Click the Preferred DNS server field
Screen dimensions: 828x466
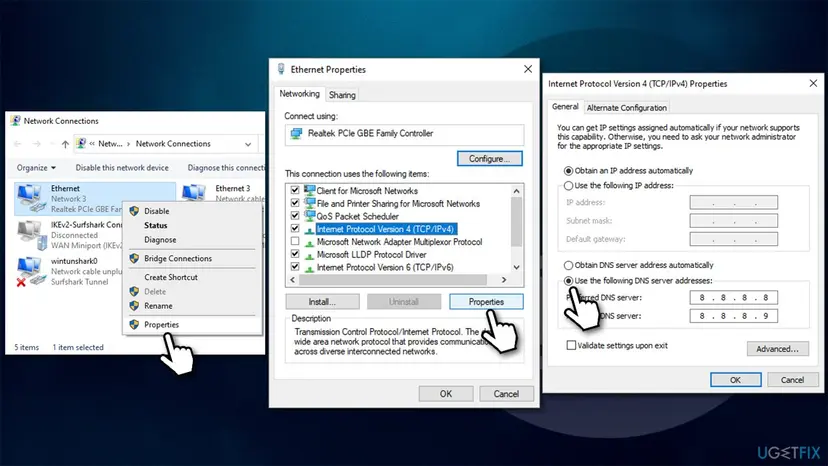(x=733, y=297)
